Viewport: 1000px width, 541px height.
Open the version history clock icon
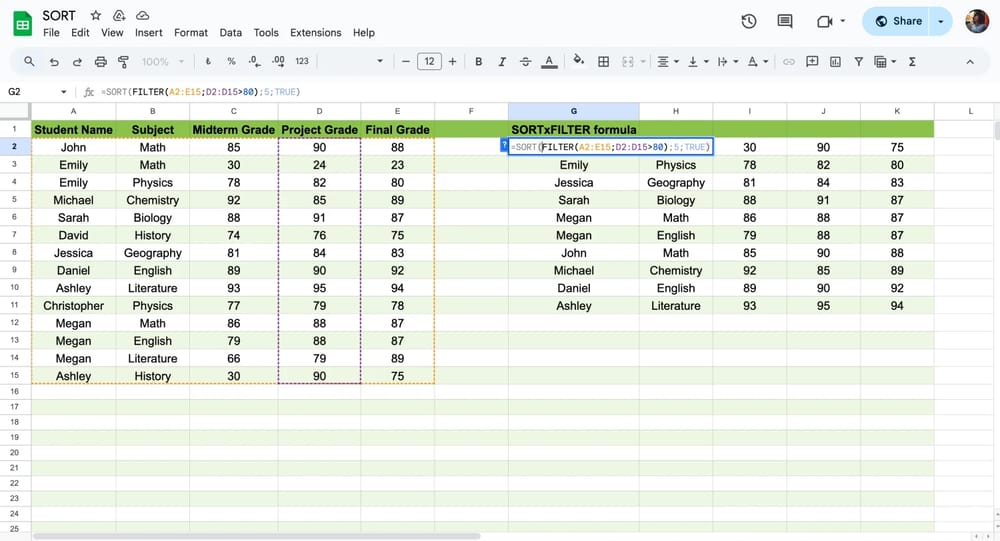click(749, 21)
